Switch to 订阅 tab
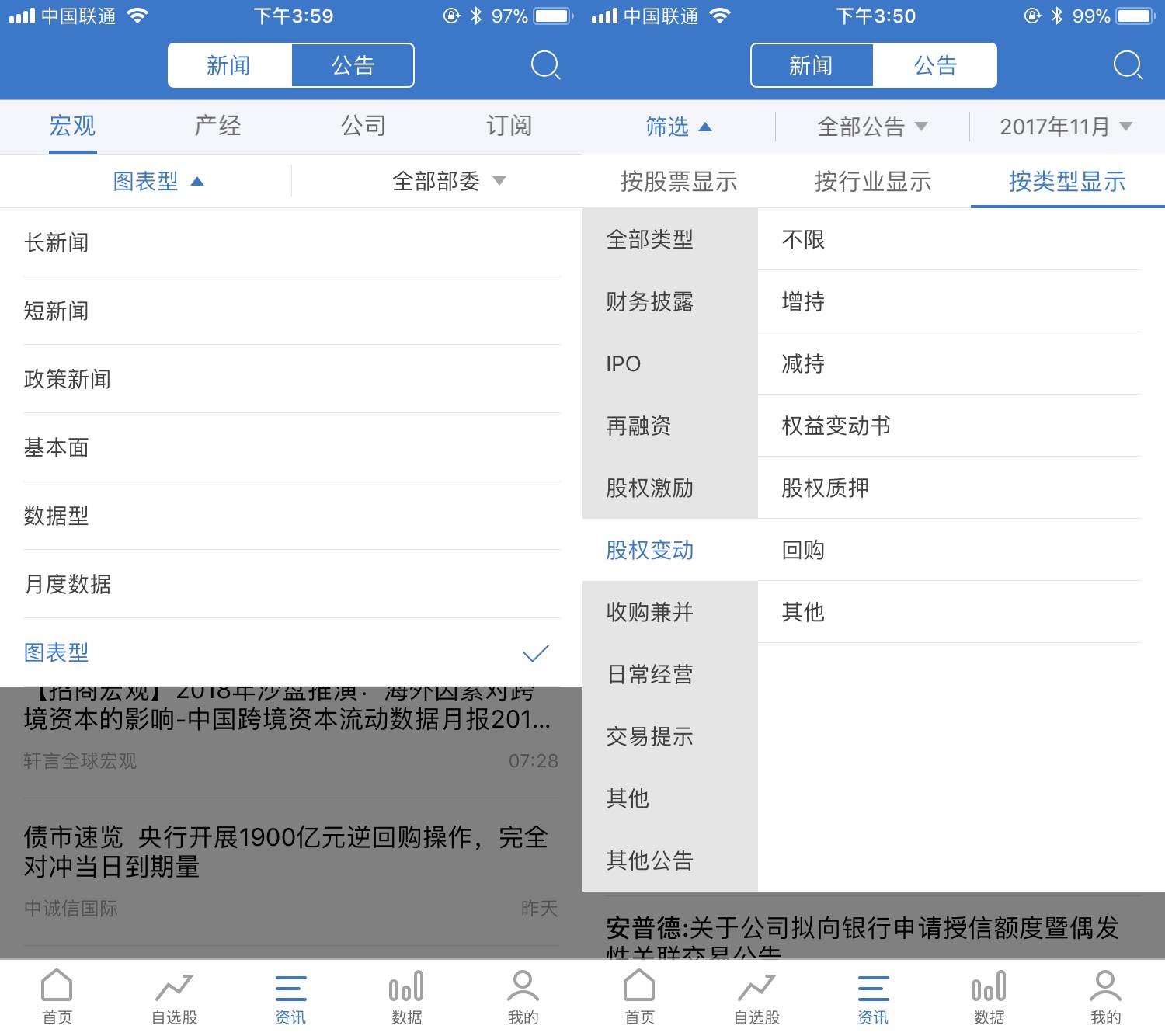Screen dimensions: 1165x1036 509,126
